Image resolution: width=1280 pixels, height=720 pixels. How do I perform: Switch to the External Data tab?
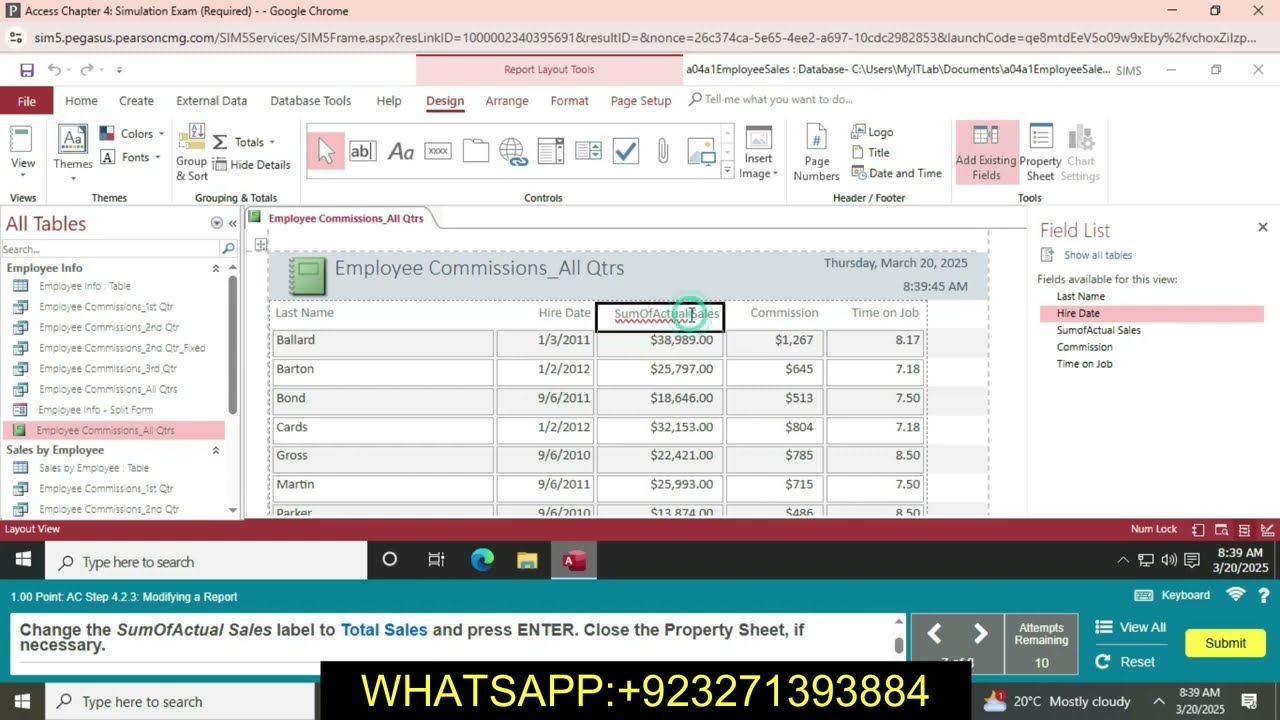211,101
